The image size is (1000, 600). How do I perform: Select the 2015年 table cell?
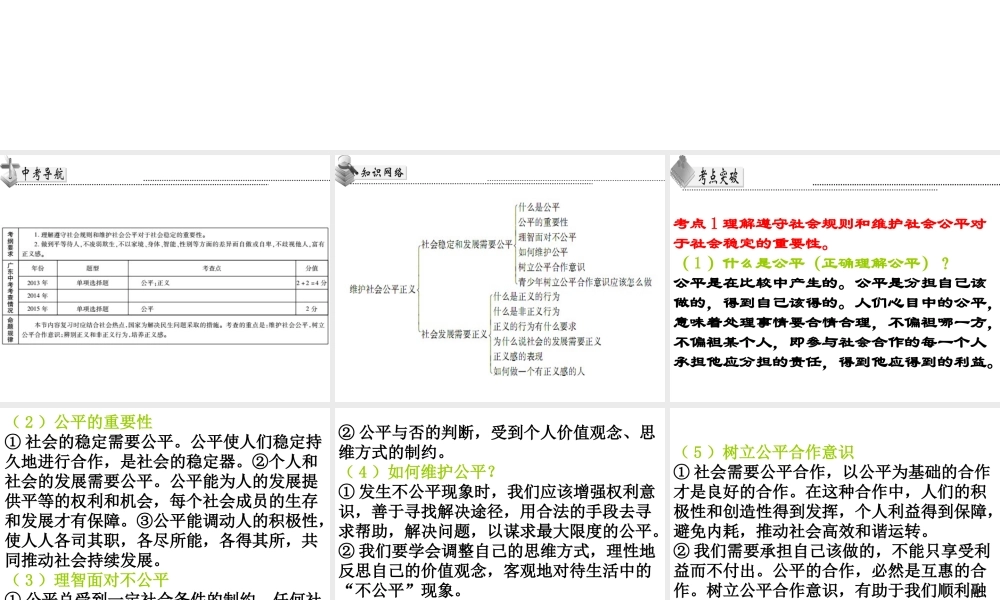38,309
